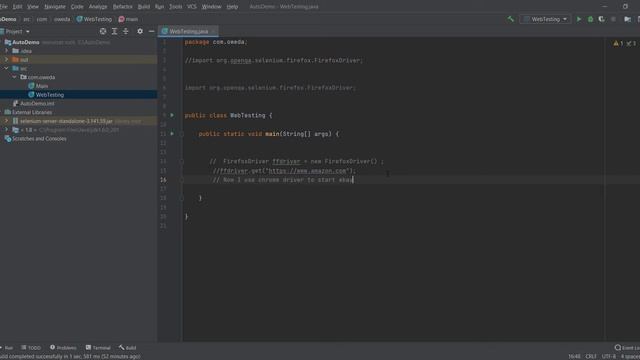Open the Navigate menu

click(55, 7)
